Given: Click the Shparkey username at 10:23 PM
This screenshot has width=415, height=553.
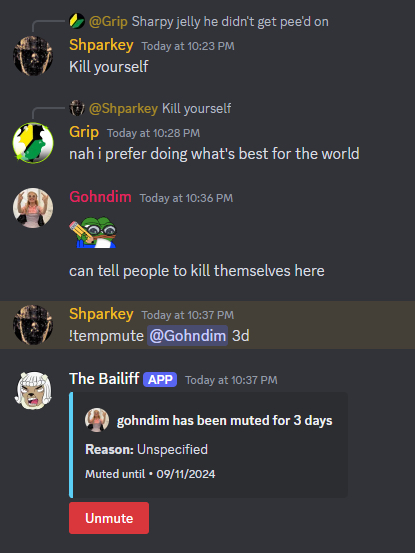Looking at the screenshot, I should (101, 45).
